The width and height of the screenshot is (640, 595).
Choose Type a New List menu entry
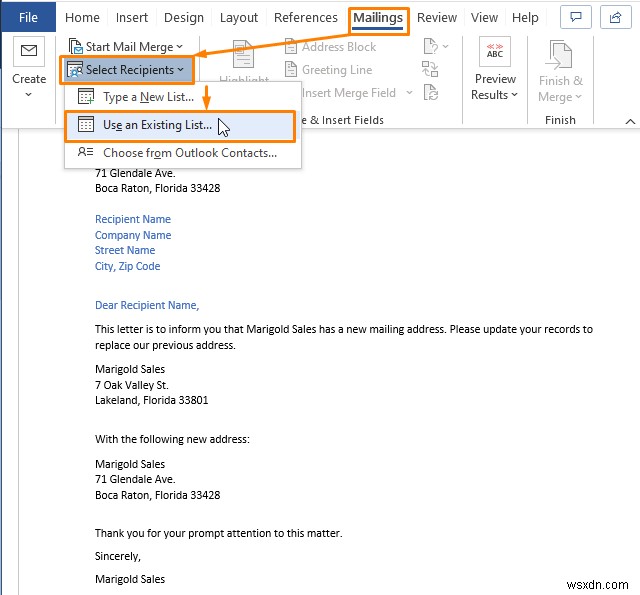(x=182, y=97)
